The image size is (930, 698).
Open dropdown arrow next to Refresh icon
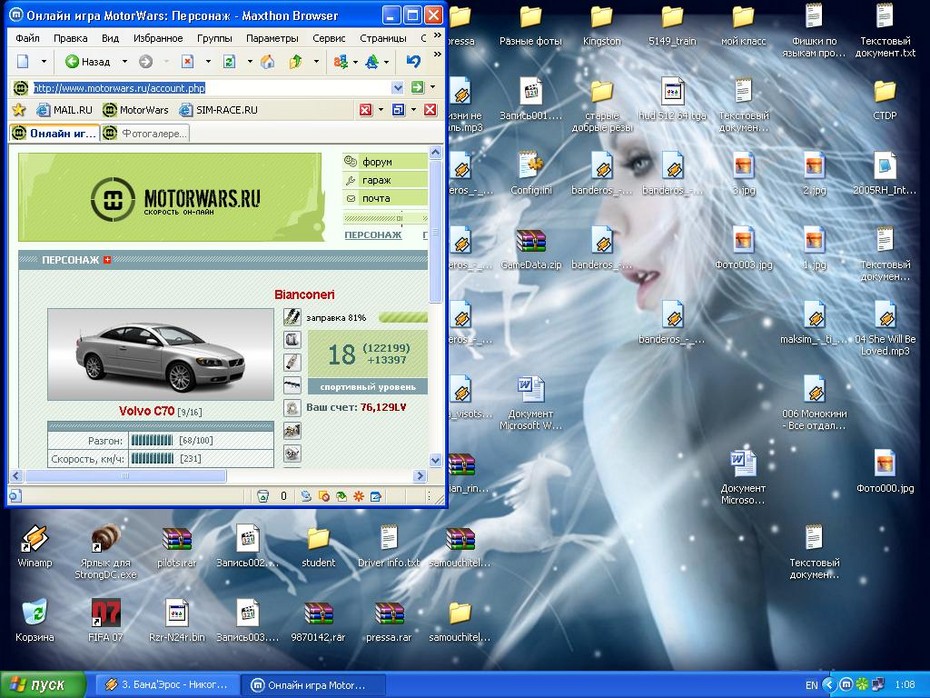coord(250,61)
